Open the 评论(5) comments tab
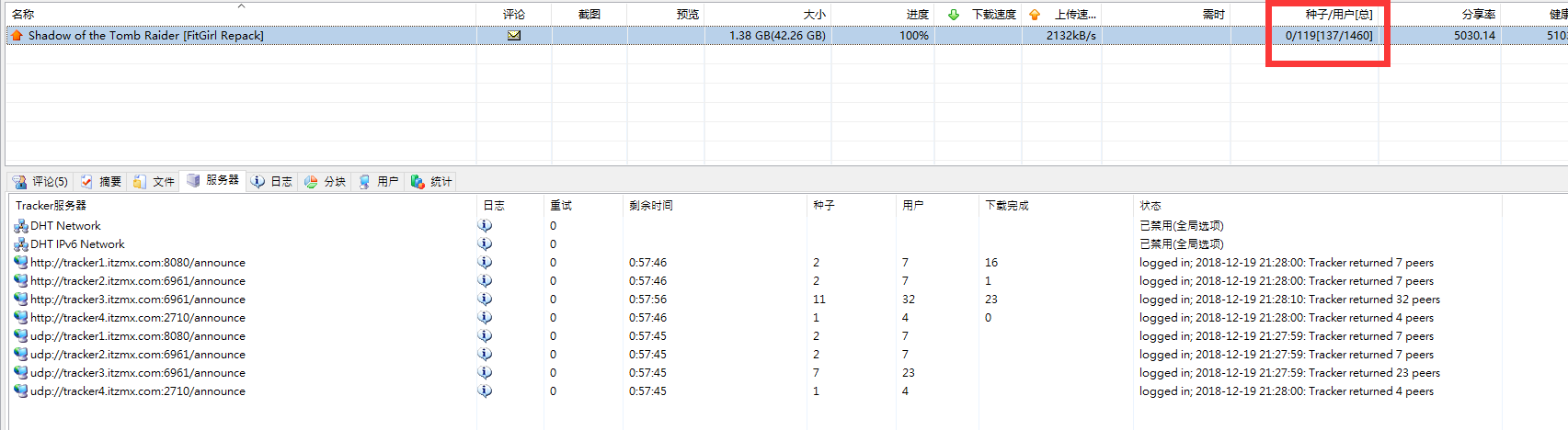The width and height of the screenshot is (1568, 430). coord(40,182)
